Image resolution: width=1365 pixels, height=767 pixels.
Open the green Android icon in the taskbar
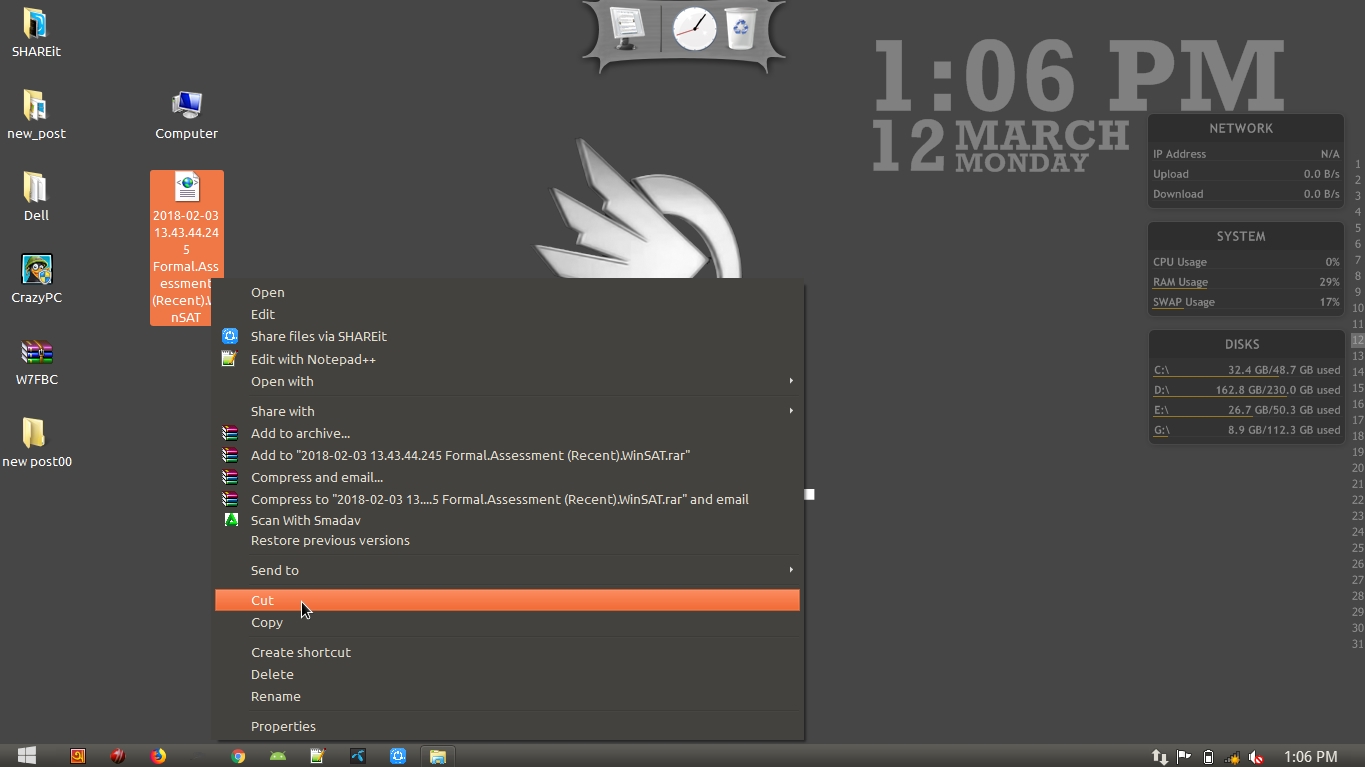[x=278, y=756]
